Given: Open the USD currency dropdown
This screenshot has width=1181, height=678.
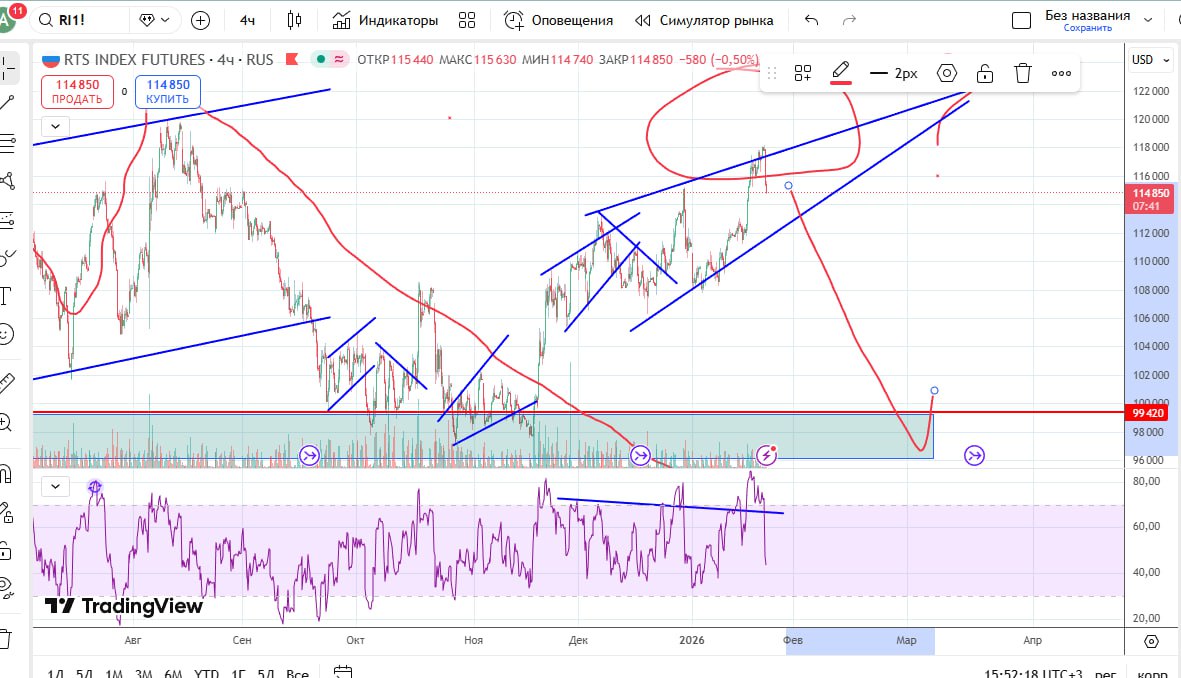Looking at the screenshot, I should click(1151, 60).
